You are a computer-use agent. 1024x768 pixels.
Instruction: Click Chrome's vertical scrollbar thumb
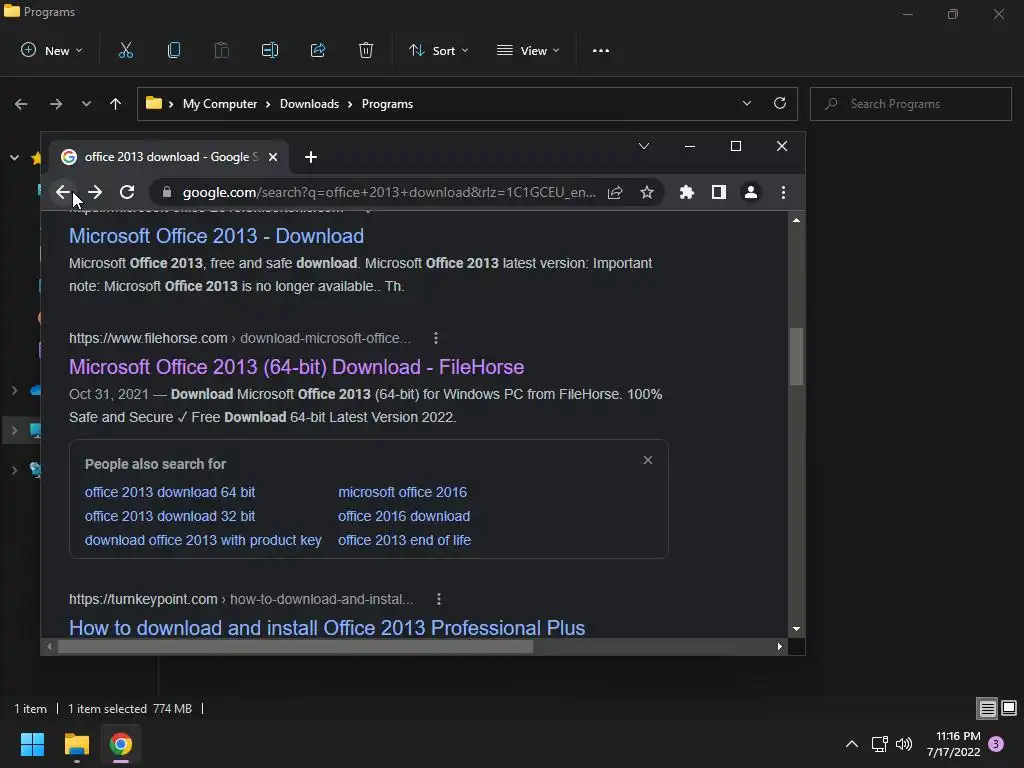(796, 357)
